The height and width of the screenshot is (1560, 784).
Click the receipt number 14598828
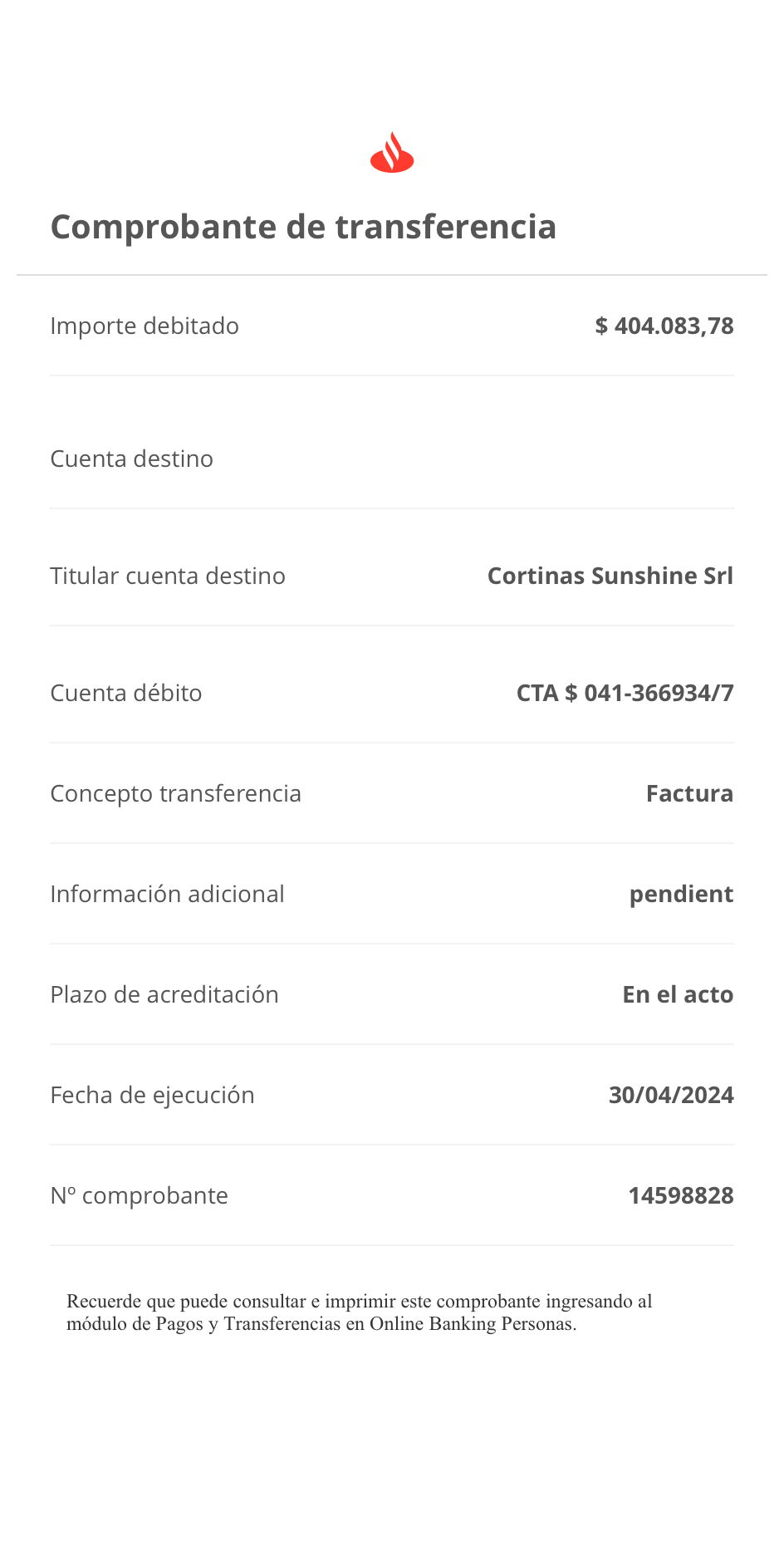pos(681,1195)
